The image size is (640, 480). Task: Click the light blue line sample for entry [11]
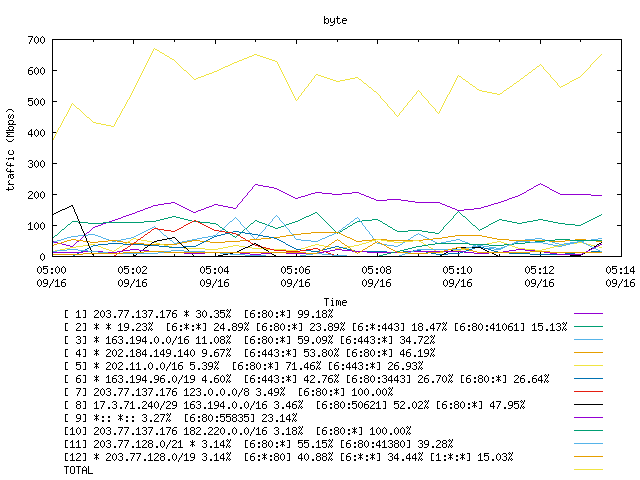588,444
